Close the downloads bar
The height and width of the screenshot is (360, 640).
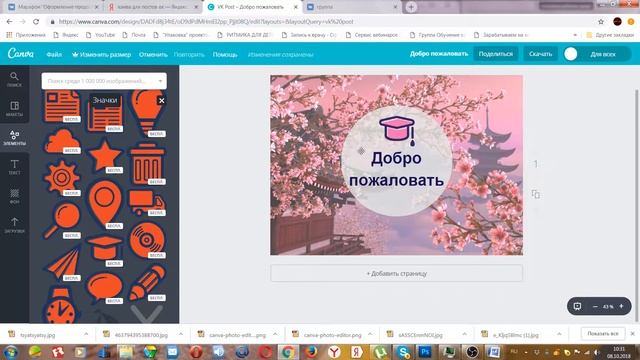pos(633,334)
